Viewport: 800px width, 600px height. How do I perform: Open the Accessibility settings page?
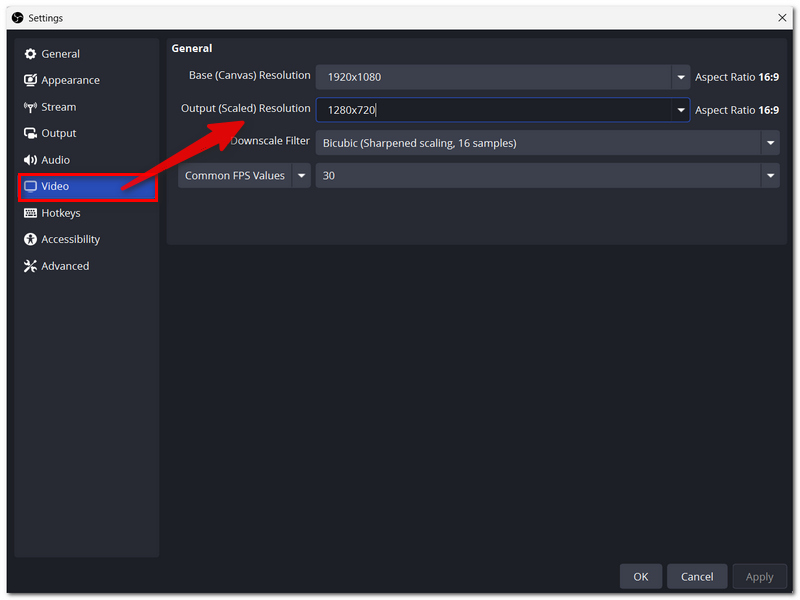point(87,239)
